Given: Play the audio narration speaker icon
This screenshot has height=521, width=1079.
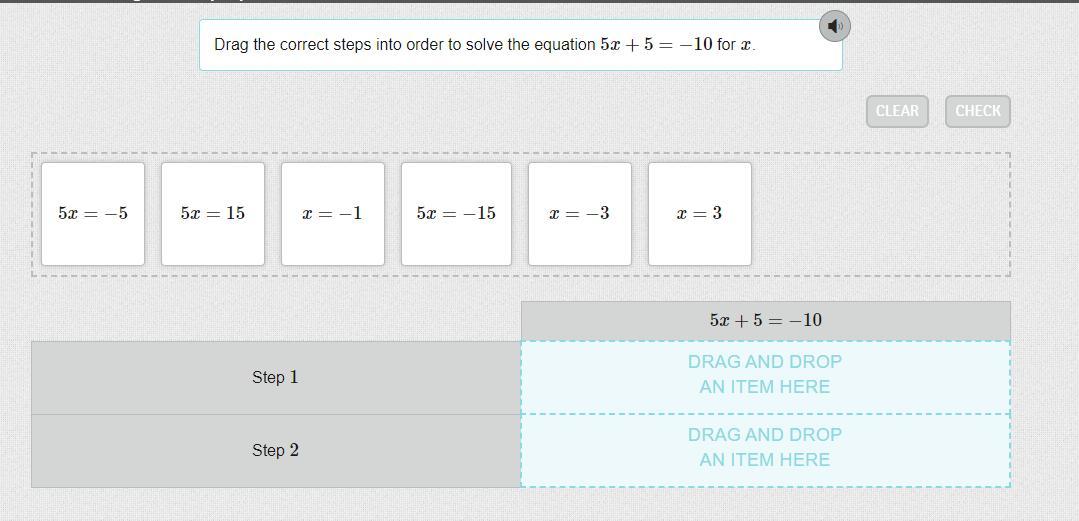Looking at the screenshot, I should pos(835,26).
